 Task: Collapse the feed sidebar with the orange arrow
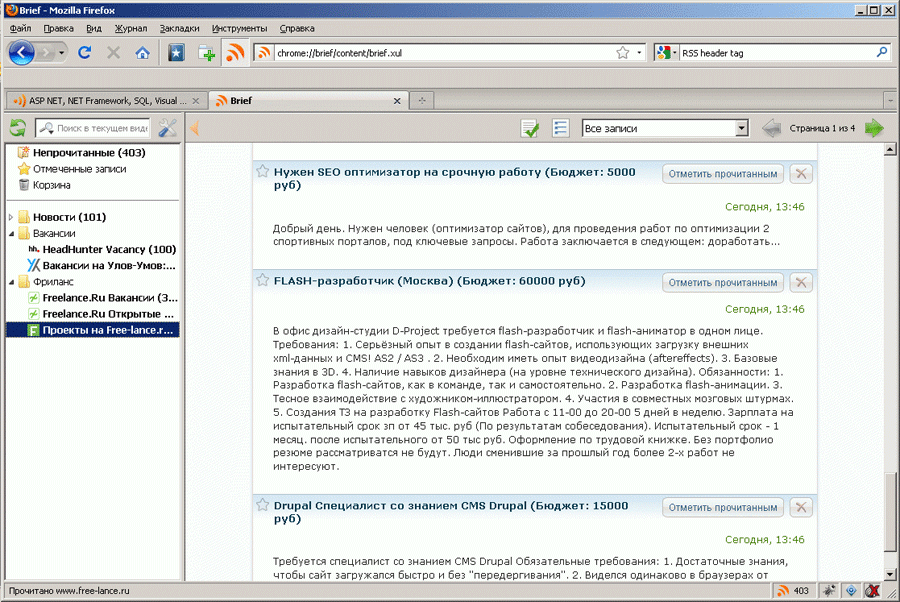click(195, 128)
